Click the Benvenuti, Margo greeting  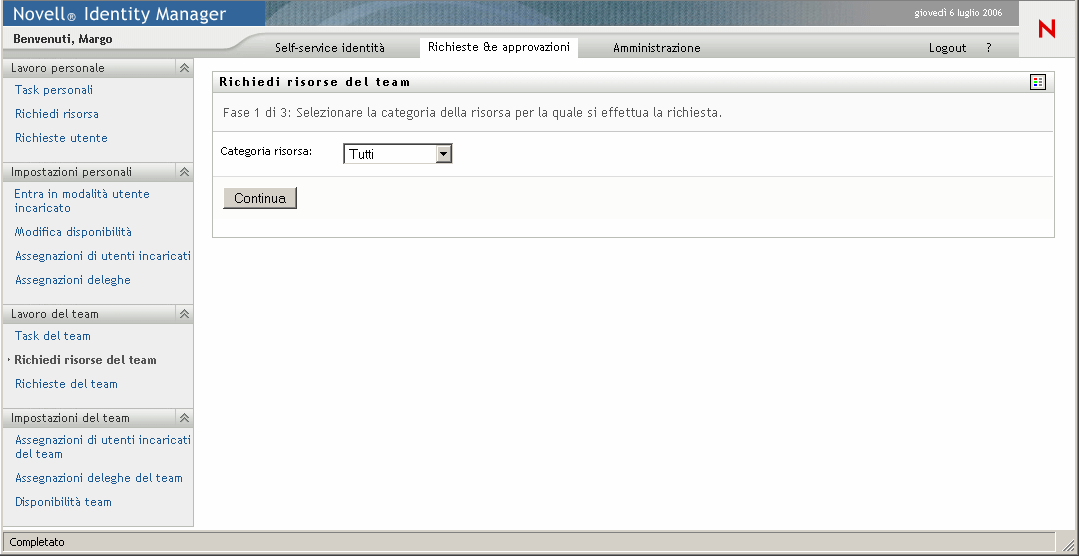click(63, 39)
